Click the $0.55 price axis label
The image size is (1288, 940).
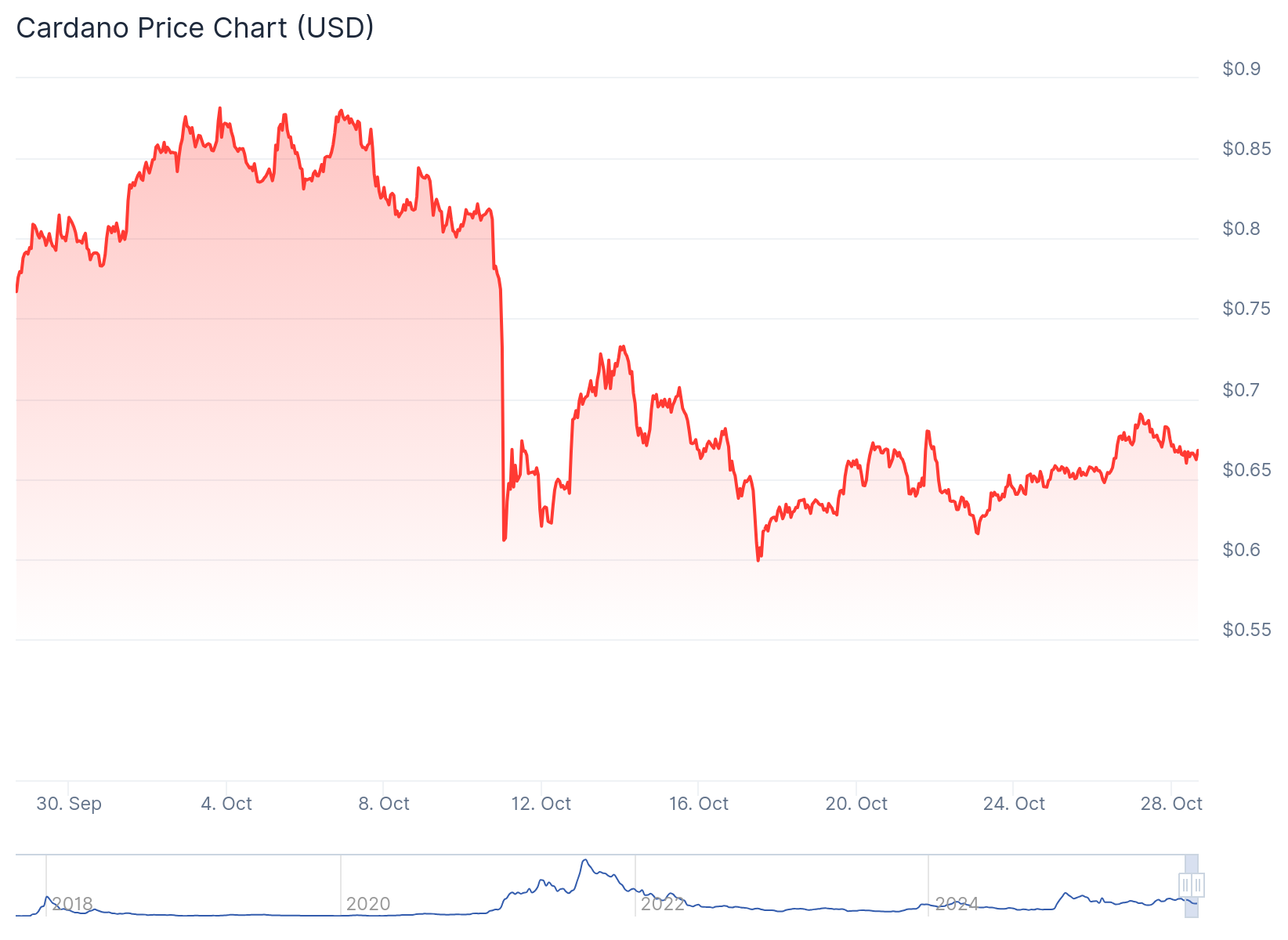point(1246,630)
